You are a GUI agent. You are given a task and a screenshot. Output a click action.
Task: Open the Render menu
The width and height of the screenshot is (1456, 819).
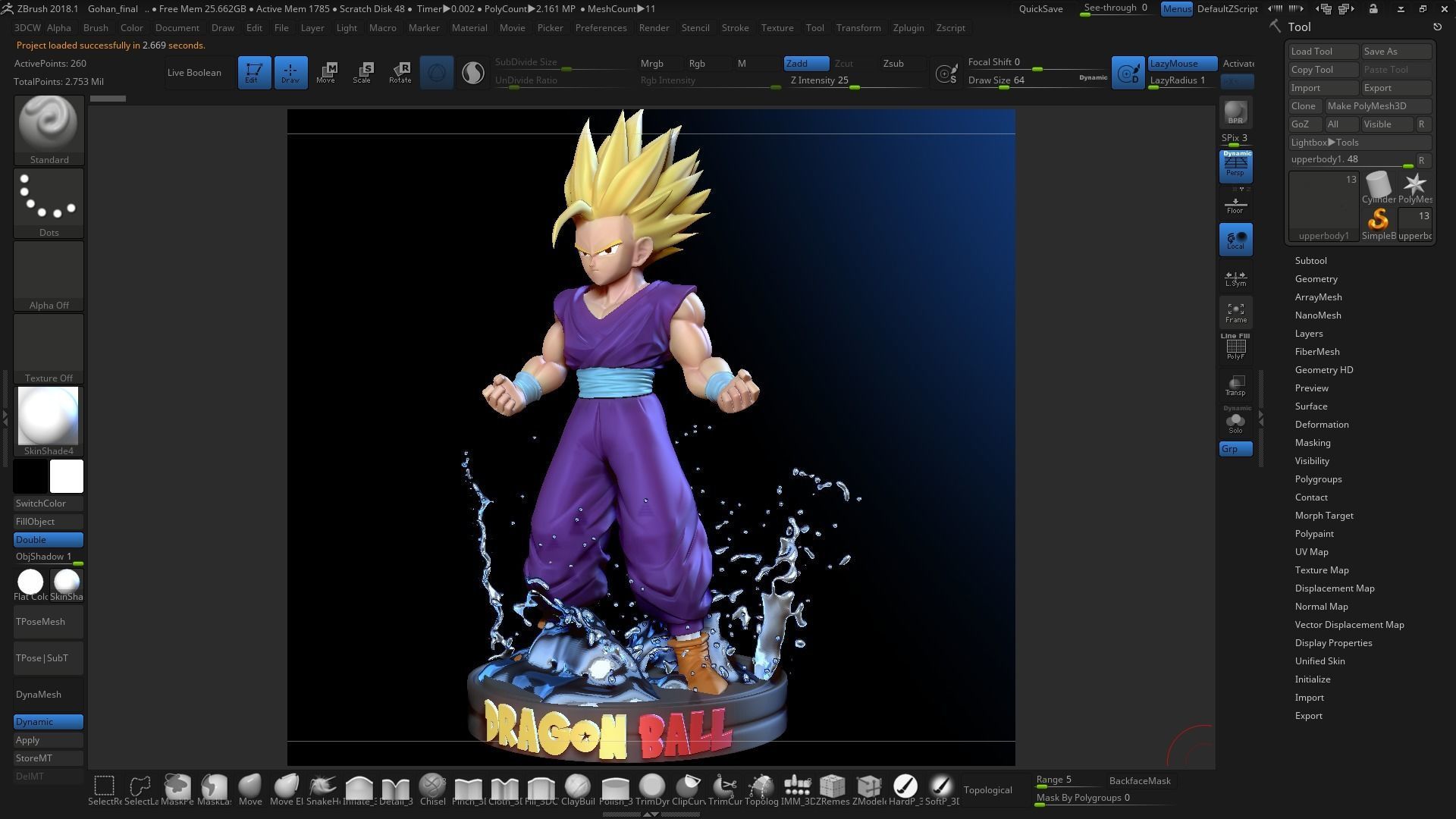tap(654, 28)
